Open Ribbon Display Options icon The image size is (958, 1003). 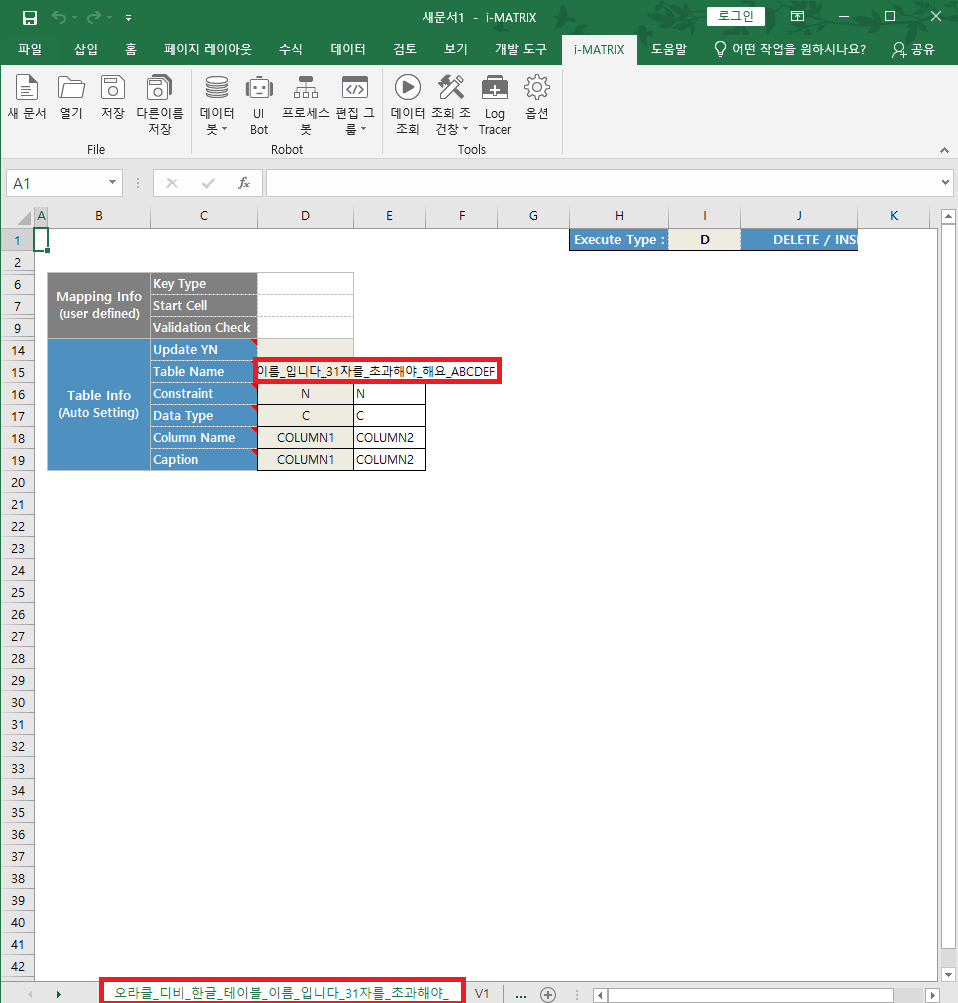click(x=797, y=17)
